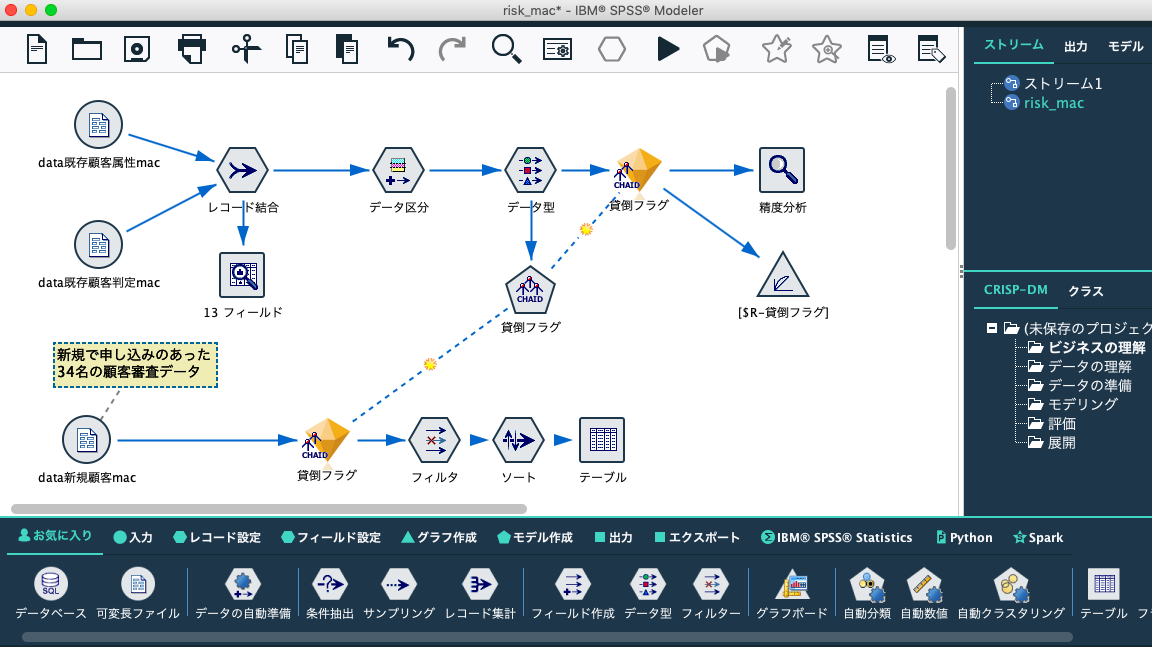Select the データベース source node in the palette

point(53,586)
